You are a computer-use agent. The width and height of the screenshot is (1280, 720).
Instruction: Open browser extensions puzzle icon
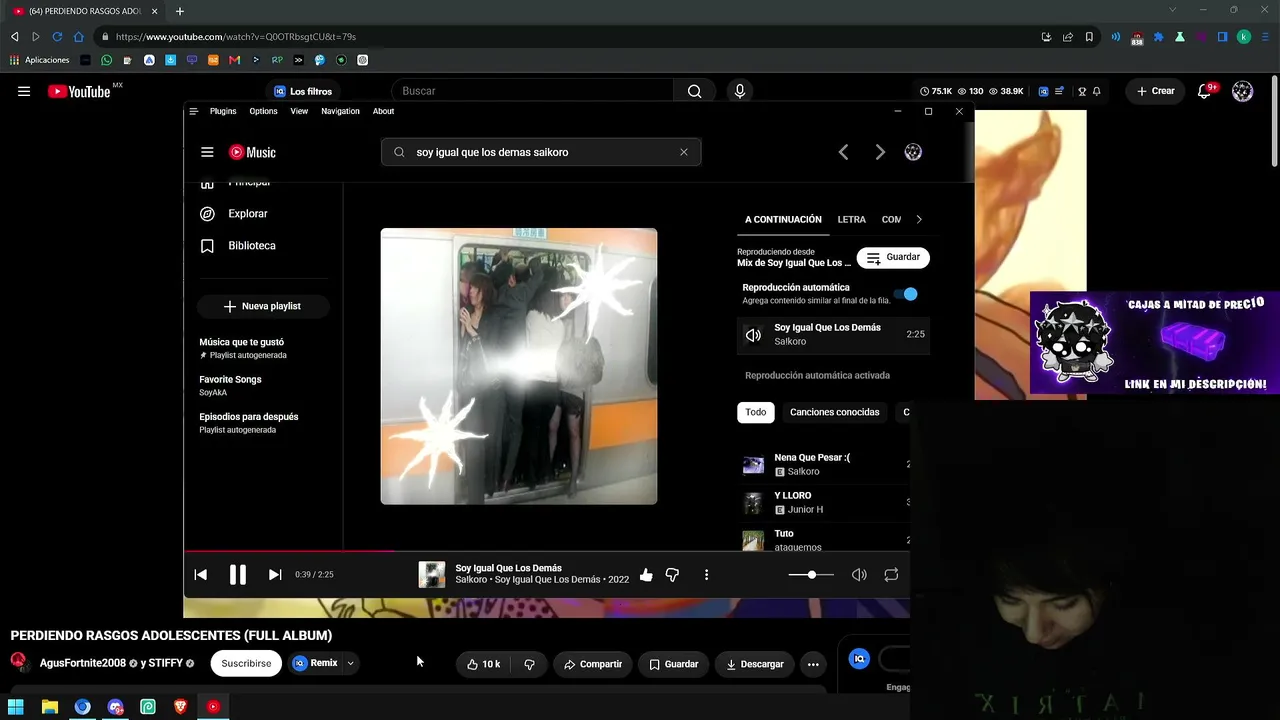point(1158,37)
